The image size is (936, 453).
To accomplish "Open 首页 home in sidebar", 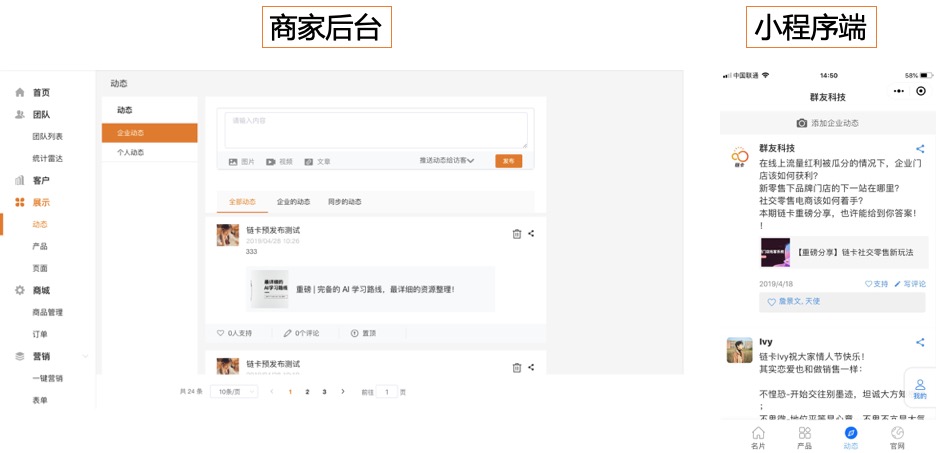I will [40, 92].
